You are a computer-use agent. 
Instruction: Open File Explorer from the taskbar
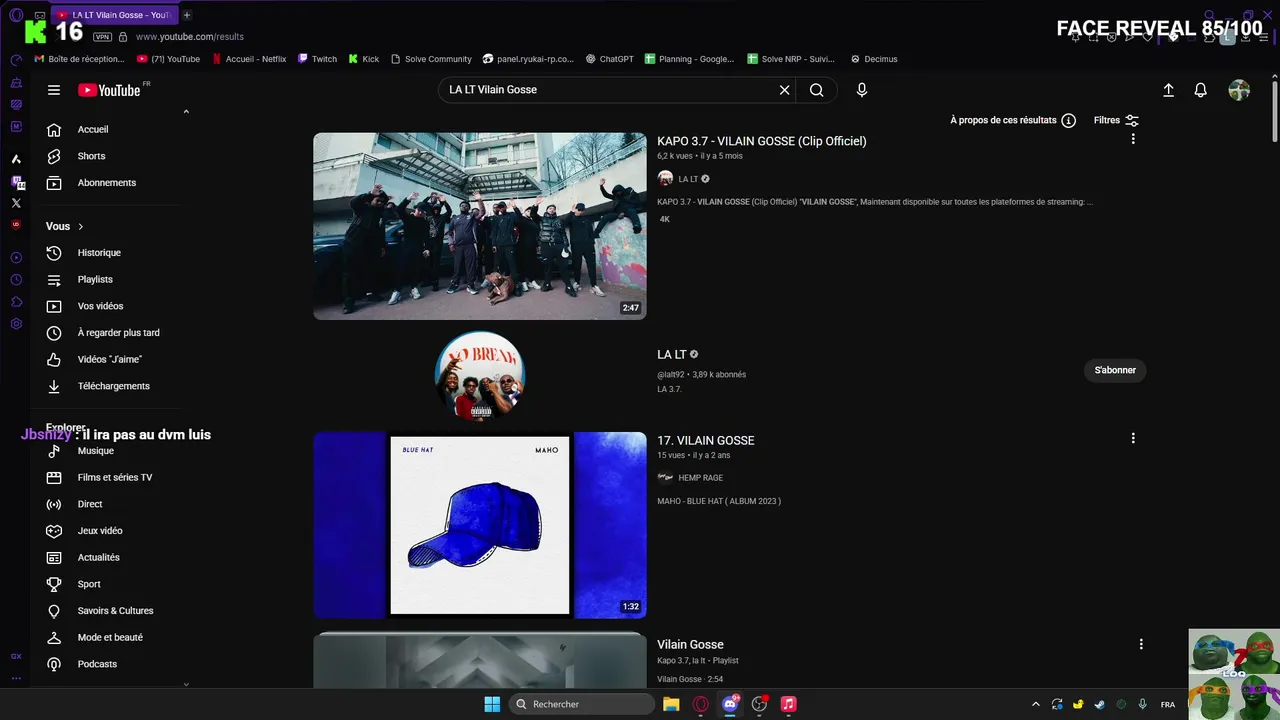(x=671, y=704)
